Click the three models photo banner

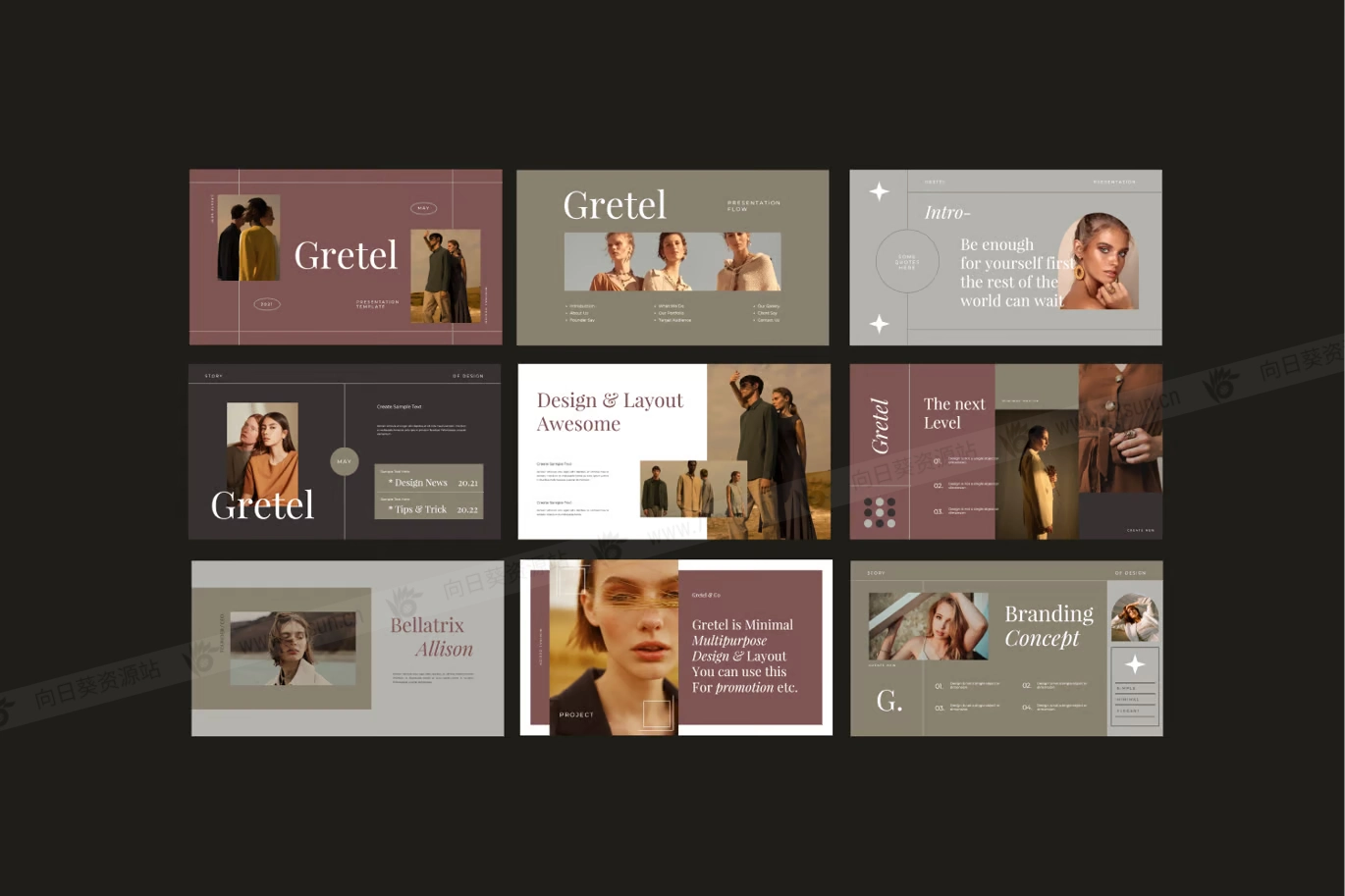[672, 262]
